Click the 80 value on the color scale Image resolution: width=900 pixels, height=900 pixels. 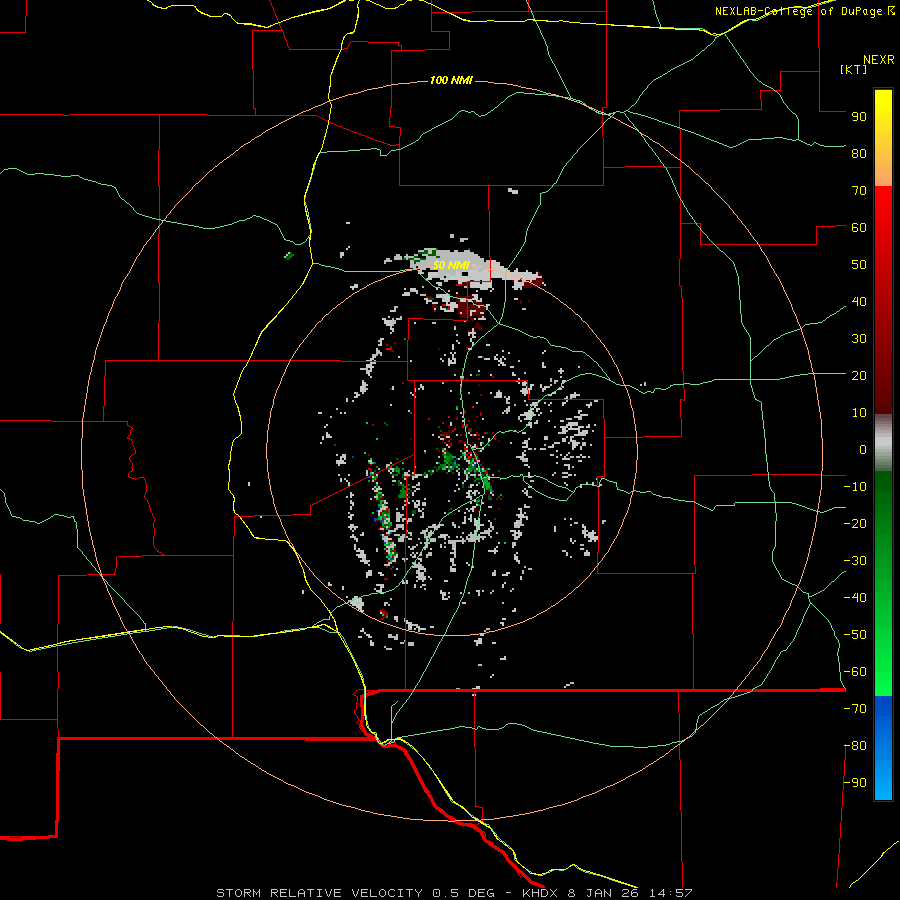pyautogui.click(x=859, y=154)
